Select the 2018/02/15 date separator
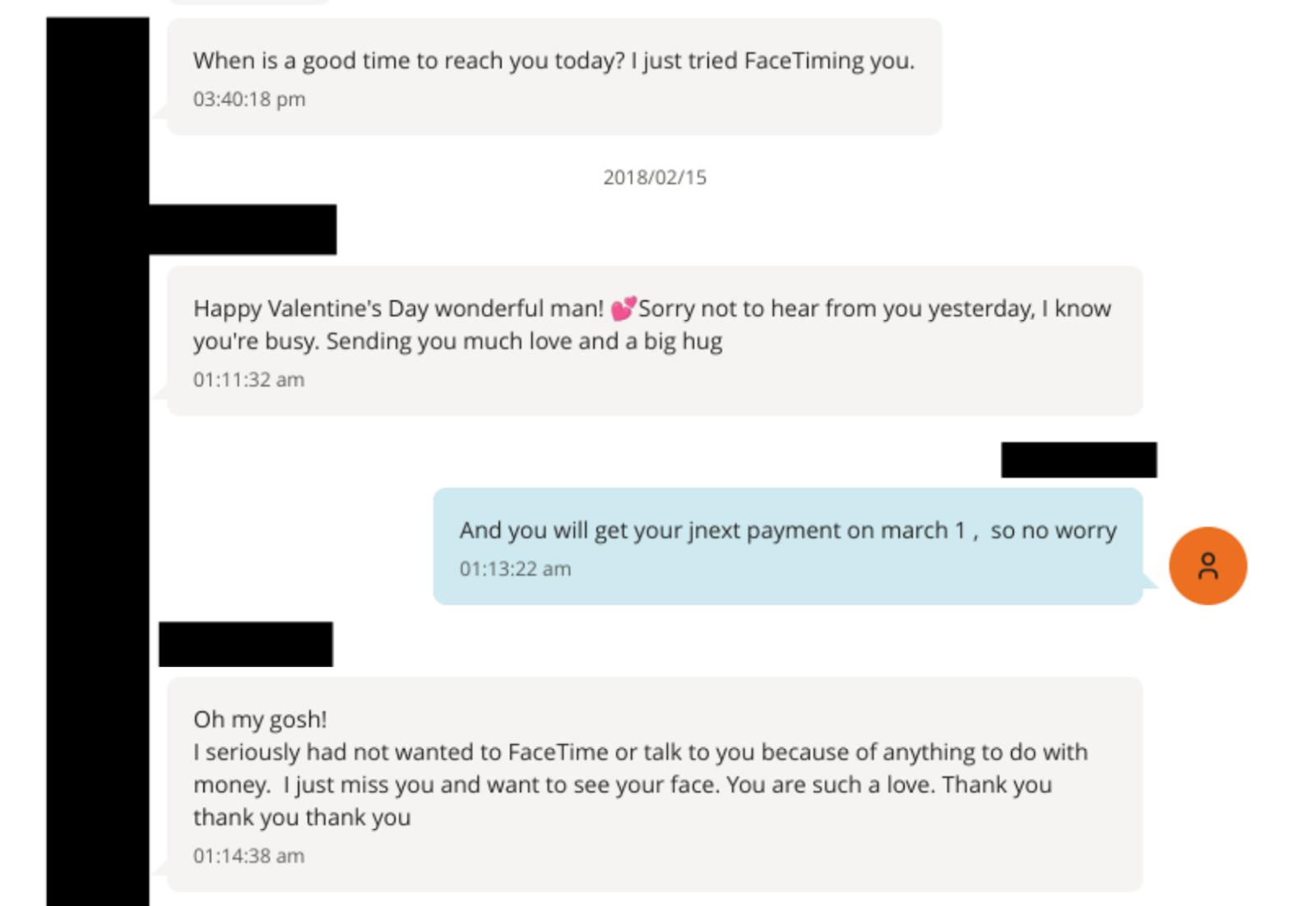 click(x=655, y=178)
